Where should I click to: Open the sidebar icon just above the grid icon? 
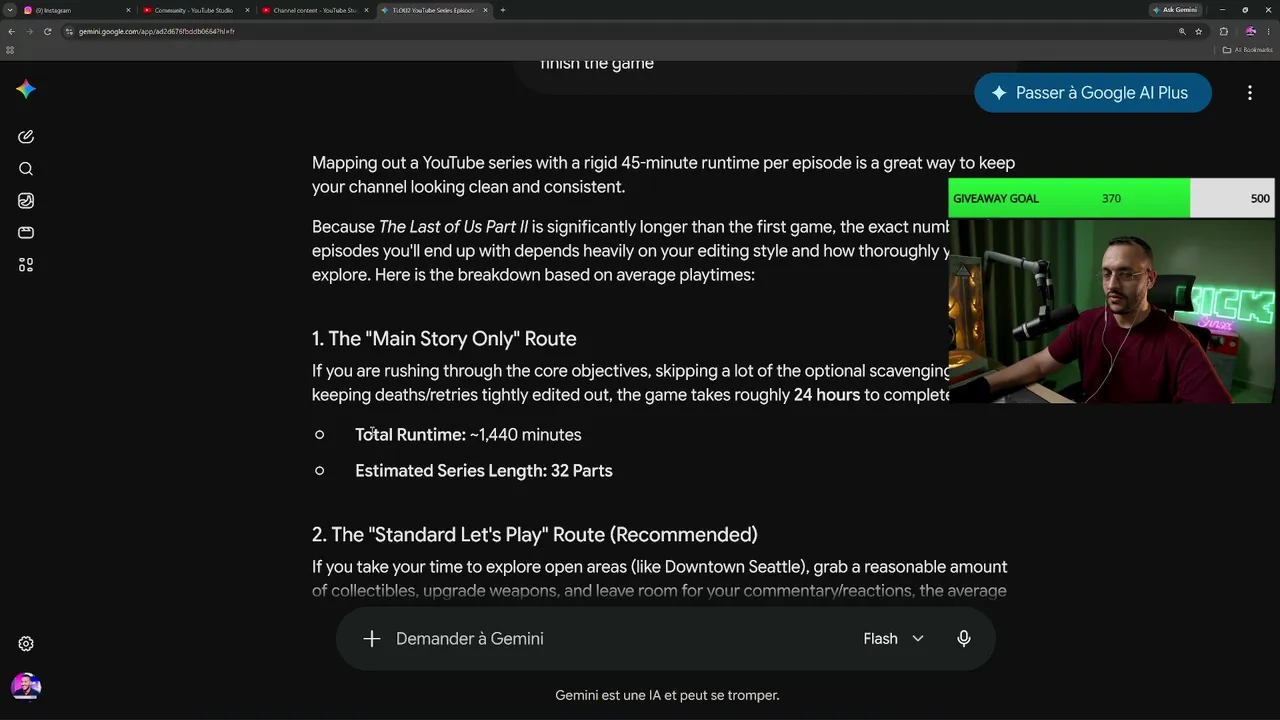[26, 233]
